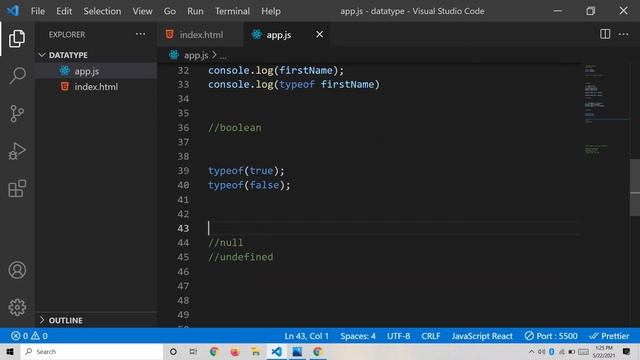The width and height of the screenshot is (640, 360).
Task: Open the Edit menu
Action: point(64,11)
